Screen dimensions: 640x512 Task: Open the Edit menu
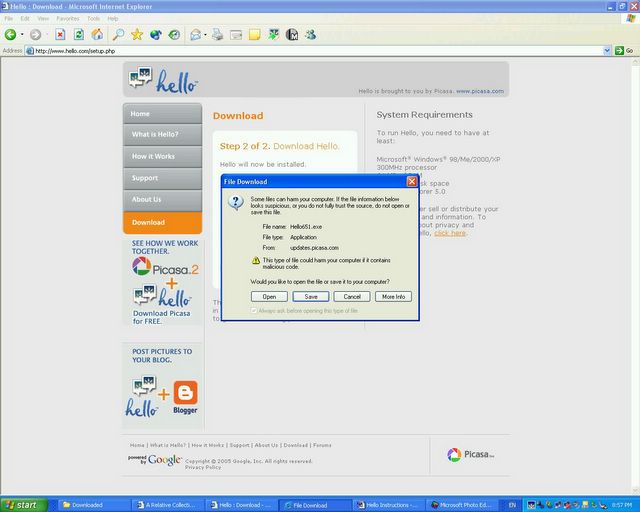pos(25,19)
